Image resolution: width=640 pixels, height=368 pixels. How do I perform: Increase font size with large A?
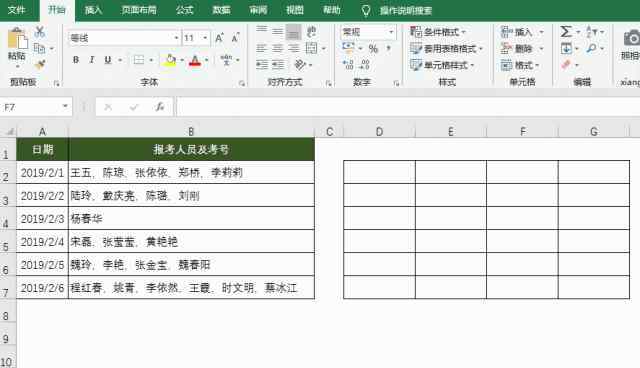219,38
